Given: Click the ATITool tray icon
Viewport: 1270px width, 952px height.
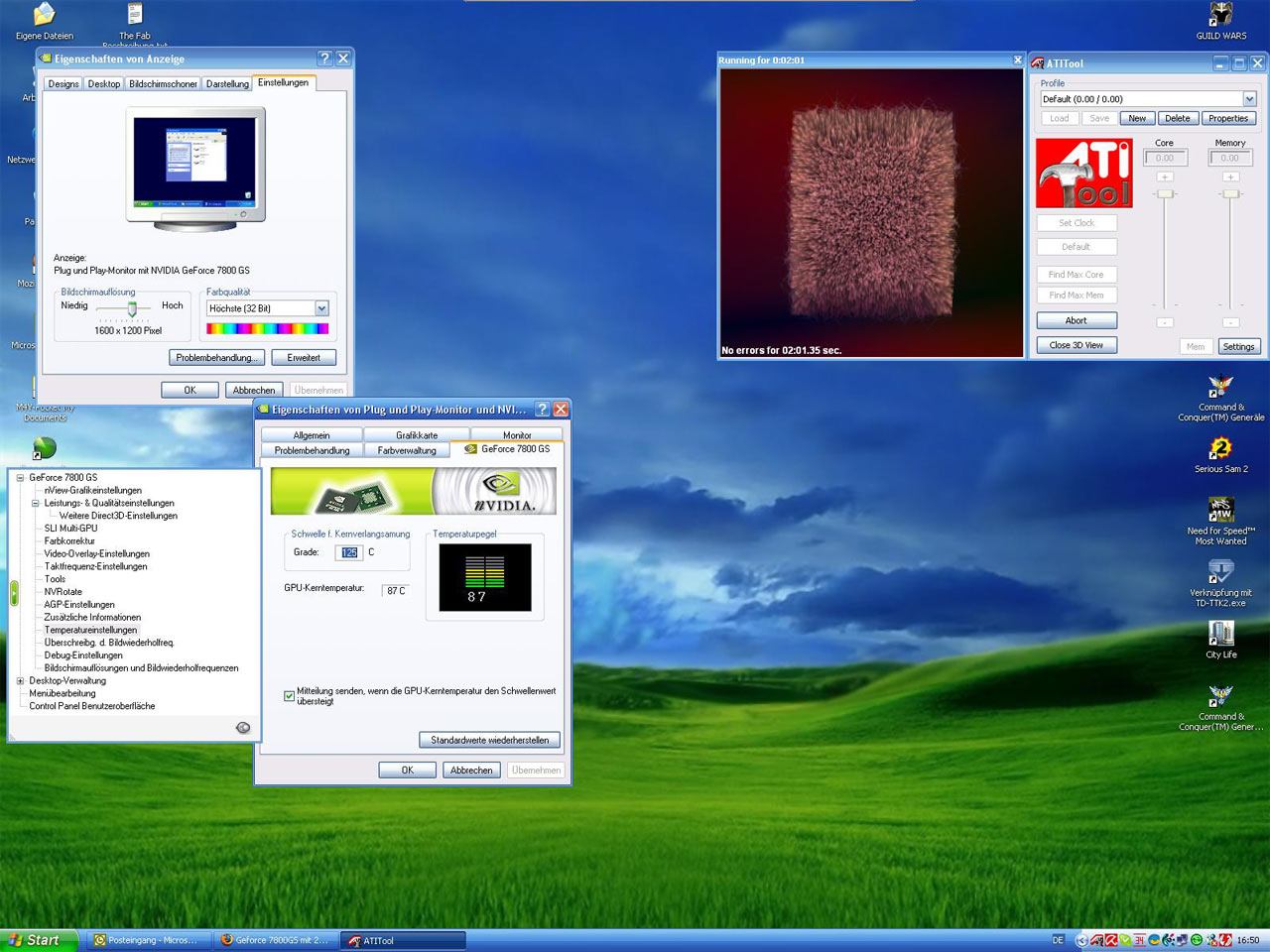Looking at the screenshot, I should 1097,940.
